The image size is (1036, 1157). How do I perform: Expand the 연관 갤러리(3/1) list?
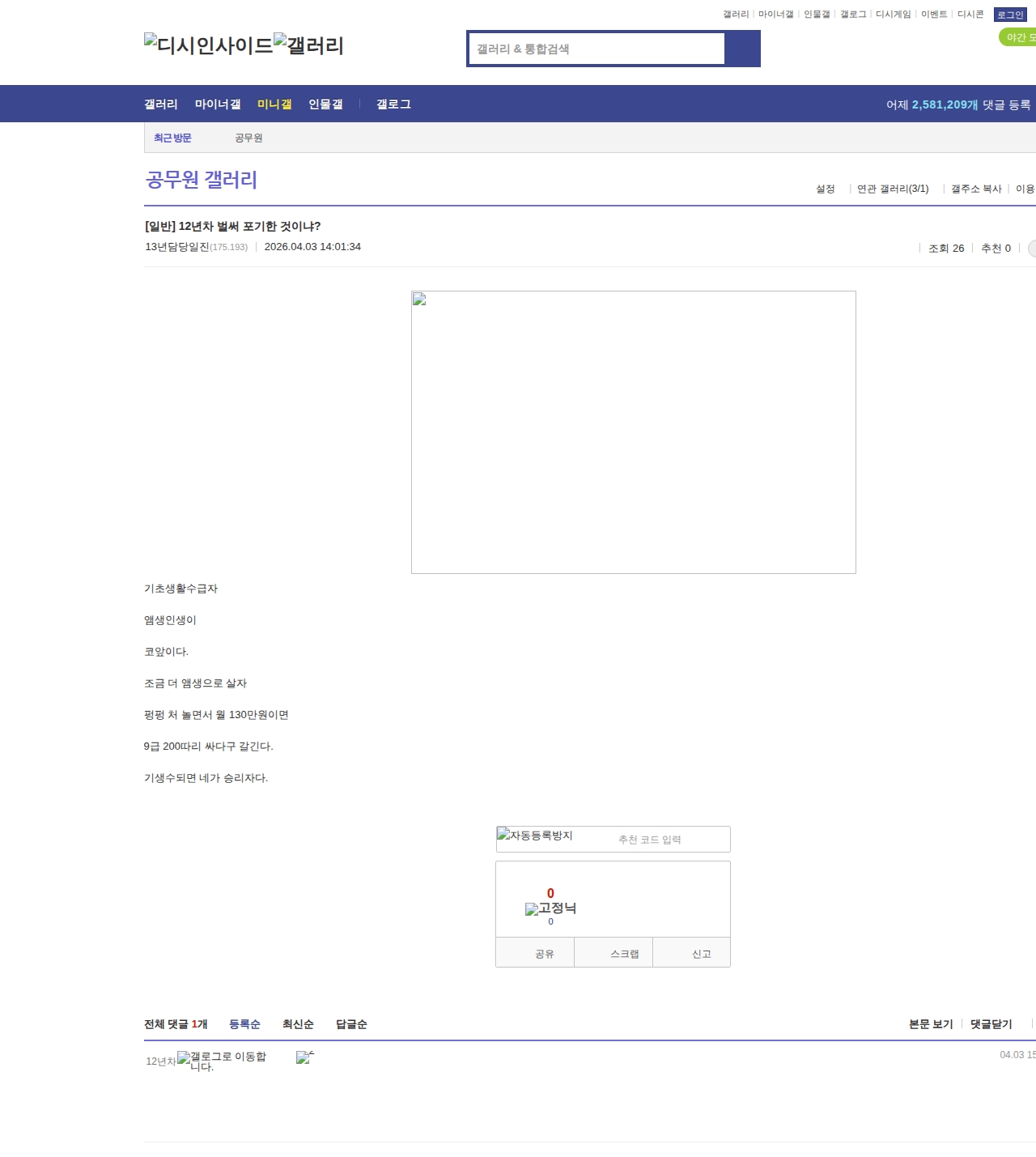pos(893,189)
